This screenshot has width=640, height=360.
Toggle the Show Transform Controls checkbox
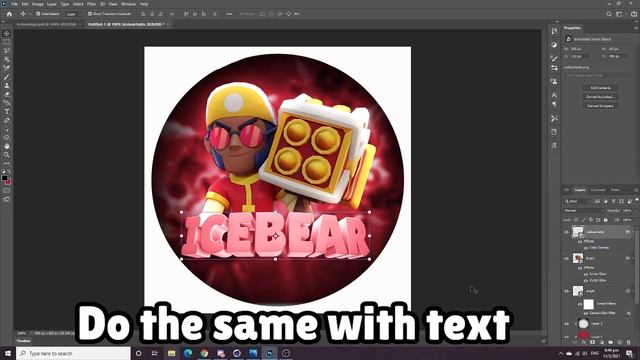90,14
